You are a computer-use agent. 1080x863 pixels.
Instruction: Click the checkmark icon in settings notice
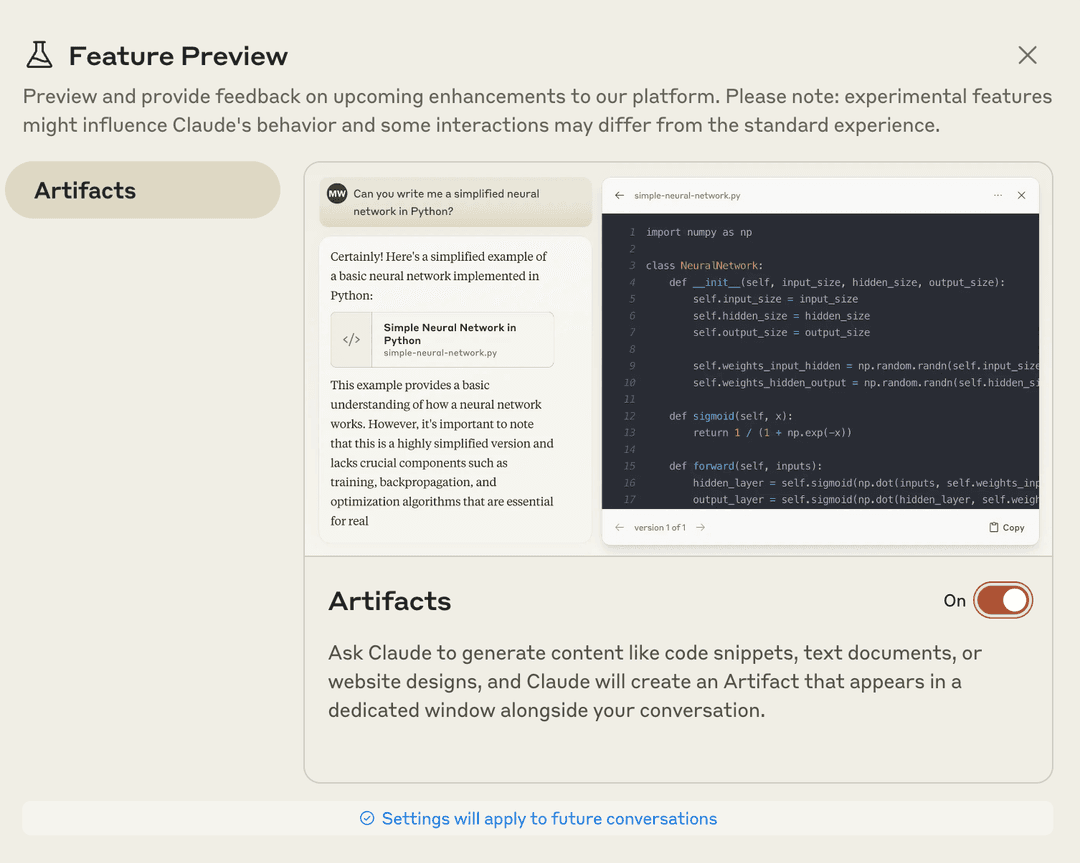point(367,818)
